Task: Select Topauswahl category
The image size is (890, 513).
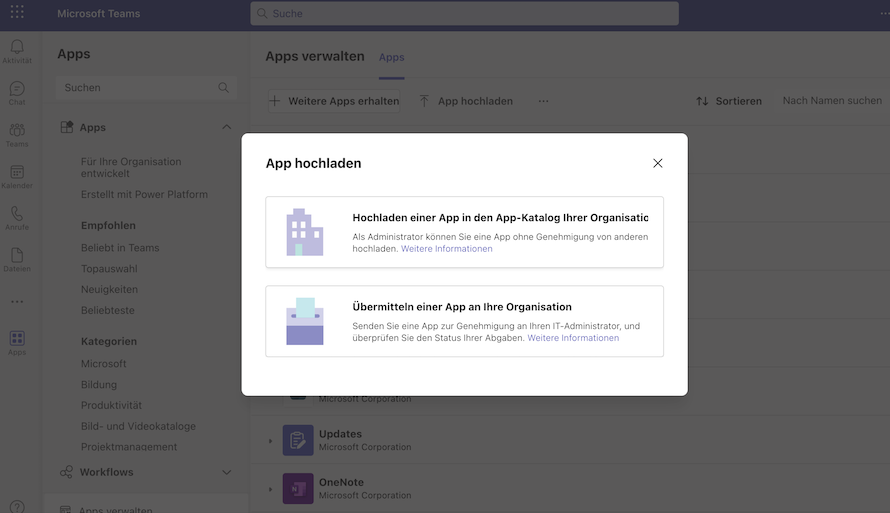Action: click(109, 268)
